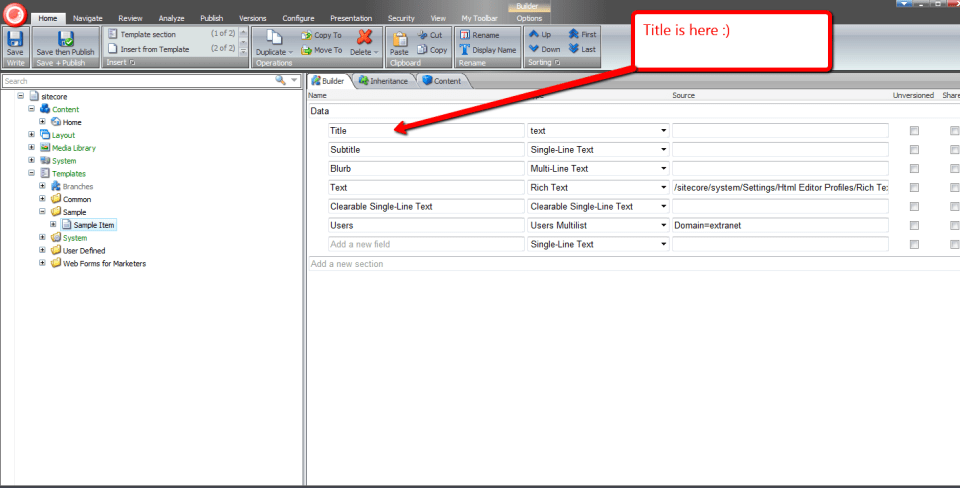Open the Presentation ribbon tab
Screen dimensions: 960x488
pos(351,18)
